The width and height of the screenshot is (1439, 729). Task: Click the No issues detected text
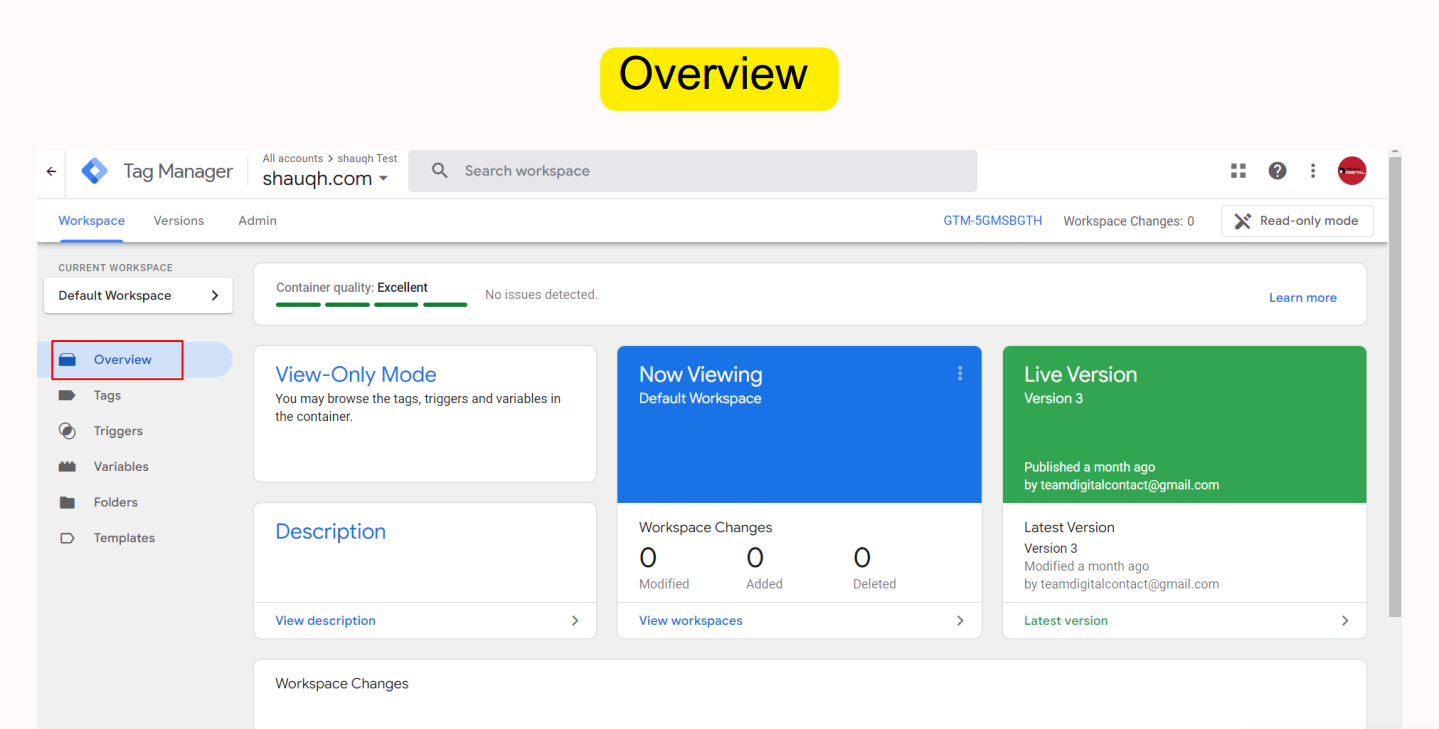click(x=541, y=295)
